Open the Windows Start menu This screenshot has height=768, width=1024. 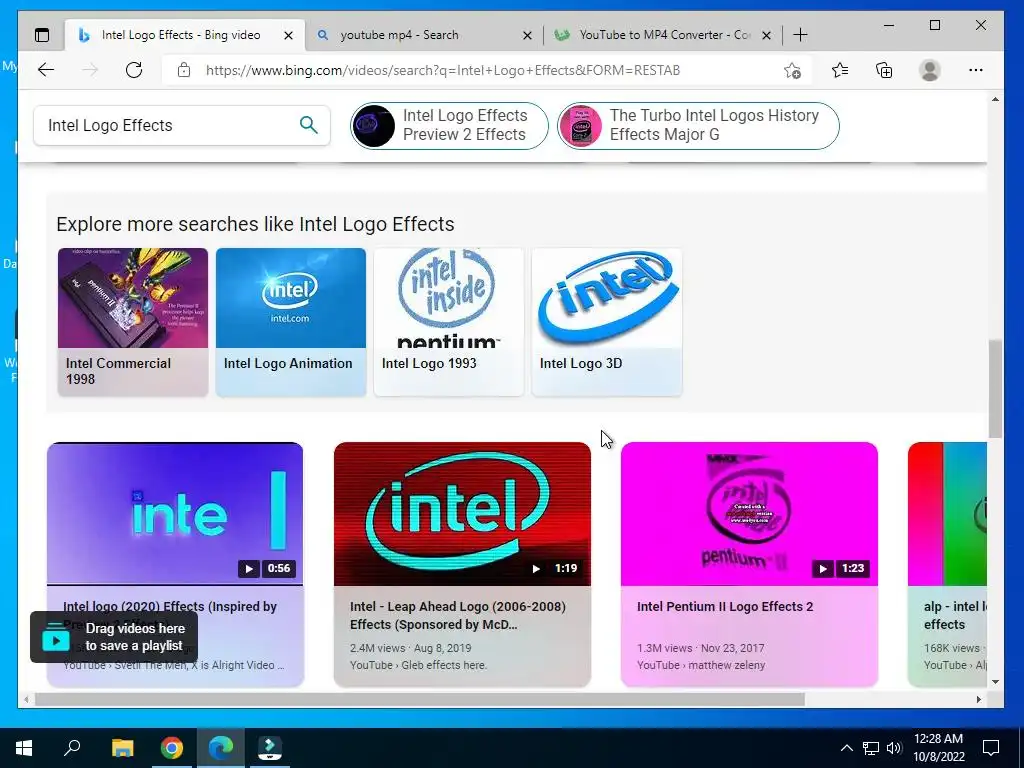[24, 748]
